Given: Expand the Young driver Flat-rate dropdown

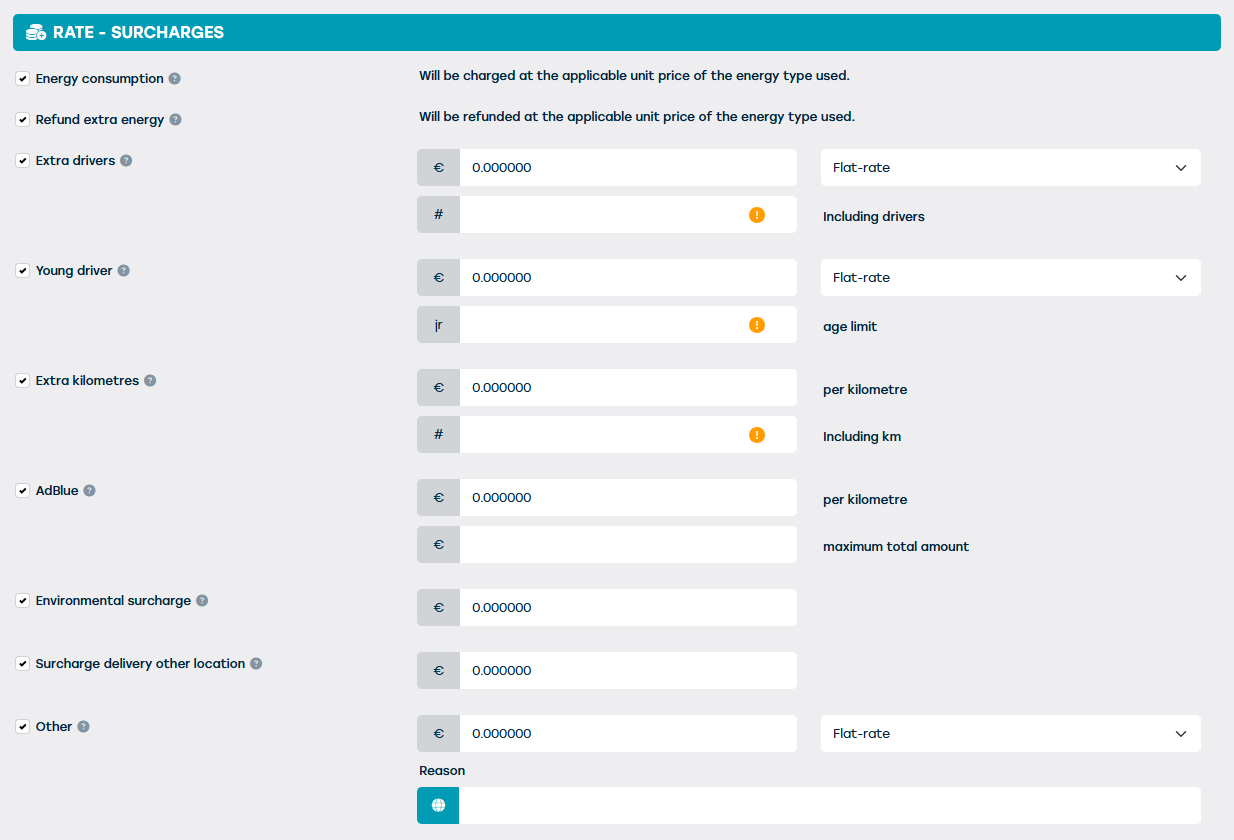Looking at the screenshot, I should coord(1010,278).
